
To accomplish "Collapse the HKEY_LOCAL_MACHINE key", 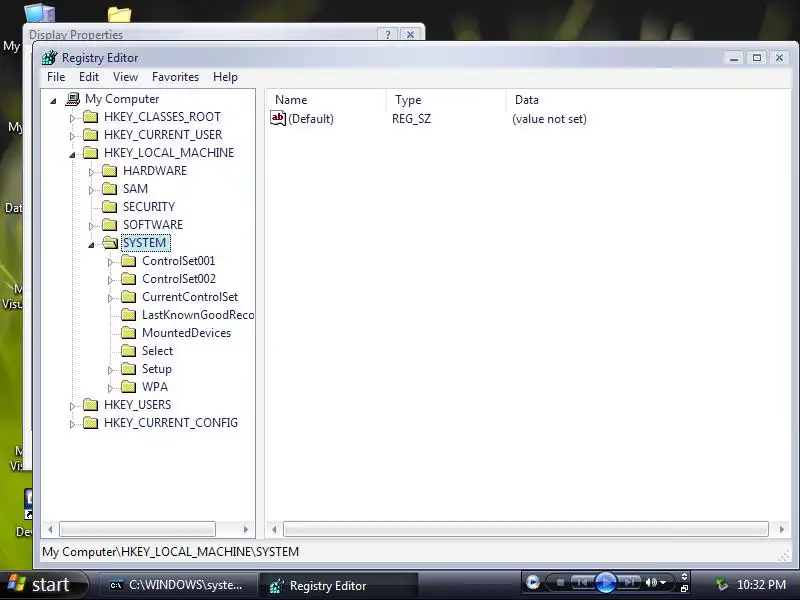I will click(x=72, y=155).
